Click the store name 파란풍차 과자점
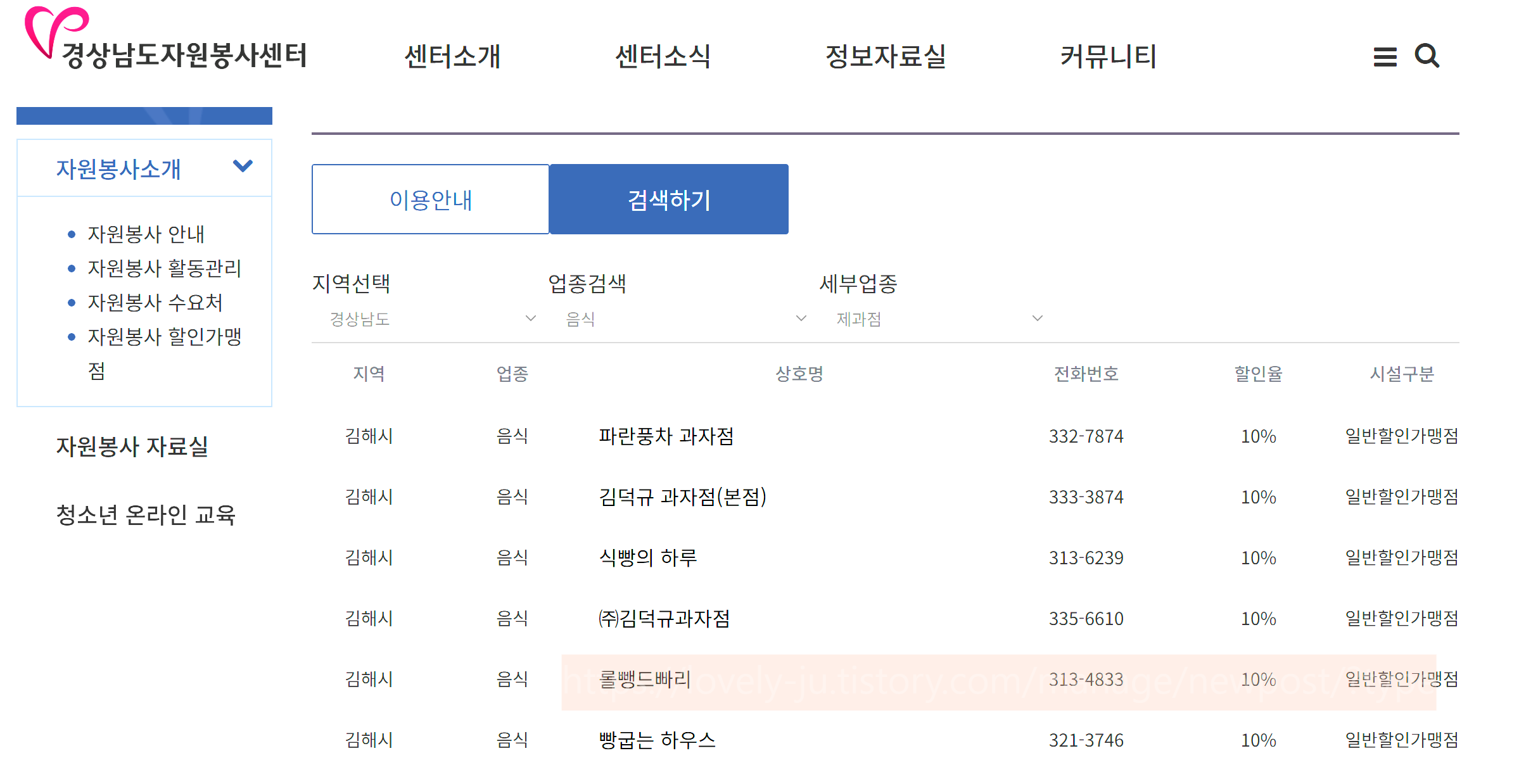This screenshot has height=784, width=1519. click(666, 436)
